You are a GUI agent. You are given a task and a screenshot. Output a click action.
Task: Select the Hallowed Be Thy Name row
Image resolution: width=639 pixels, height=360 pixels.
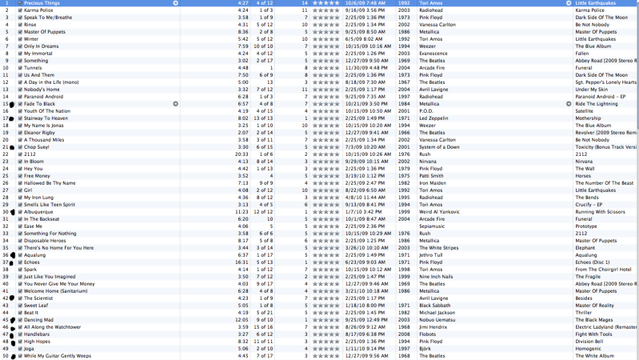pyautogui.click(x=320, y=183)
